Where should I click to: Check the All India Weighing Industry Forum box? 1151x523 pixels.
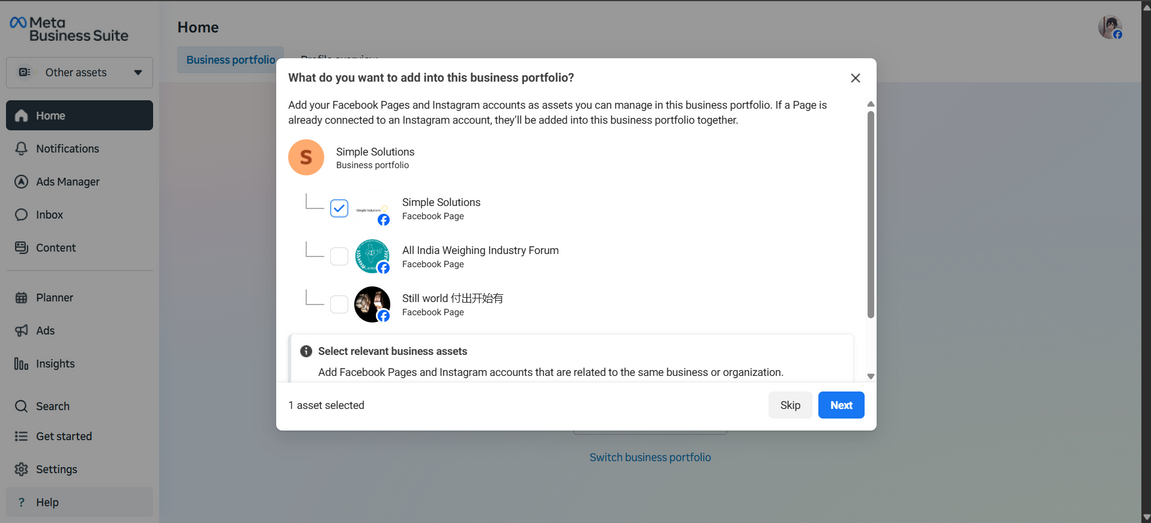(x=339, y=257)
